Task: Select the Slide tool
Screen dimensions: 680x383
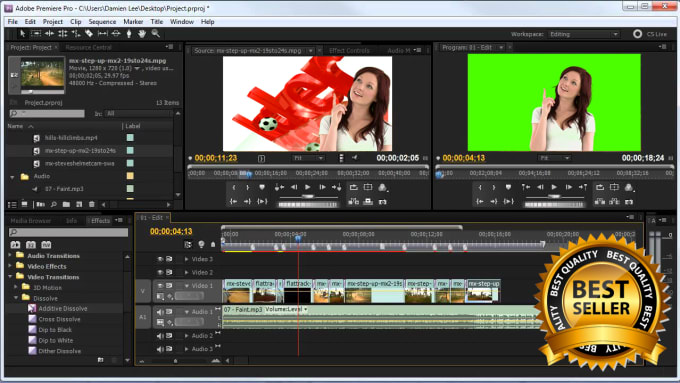Action: tap(116, 34)
